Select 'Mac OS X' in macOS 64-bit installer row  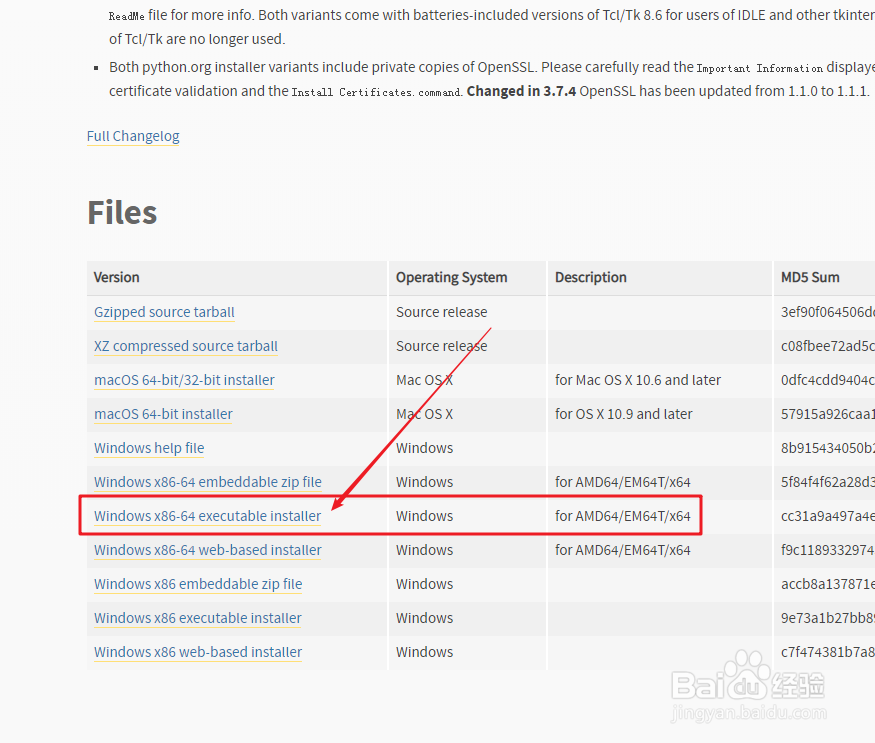point(424,414)
